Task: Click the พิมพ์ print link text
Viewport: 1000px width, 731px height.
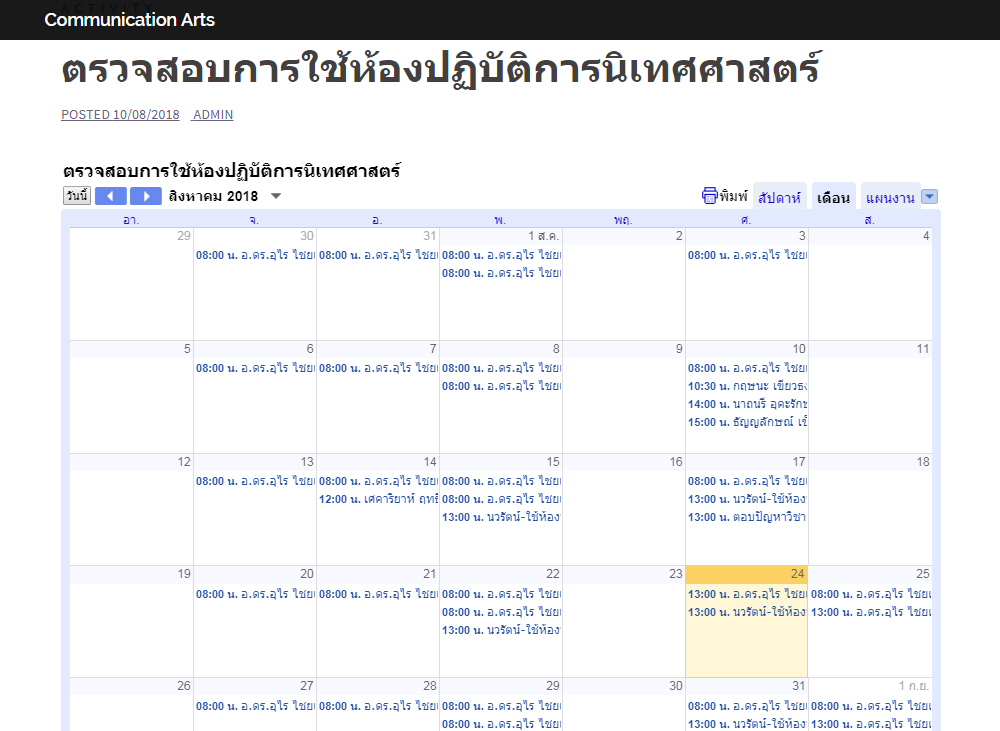Action: coord(733,196)
